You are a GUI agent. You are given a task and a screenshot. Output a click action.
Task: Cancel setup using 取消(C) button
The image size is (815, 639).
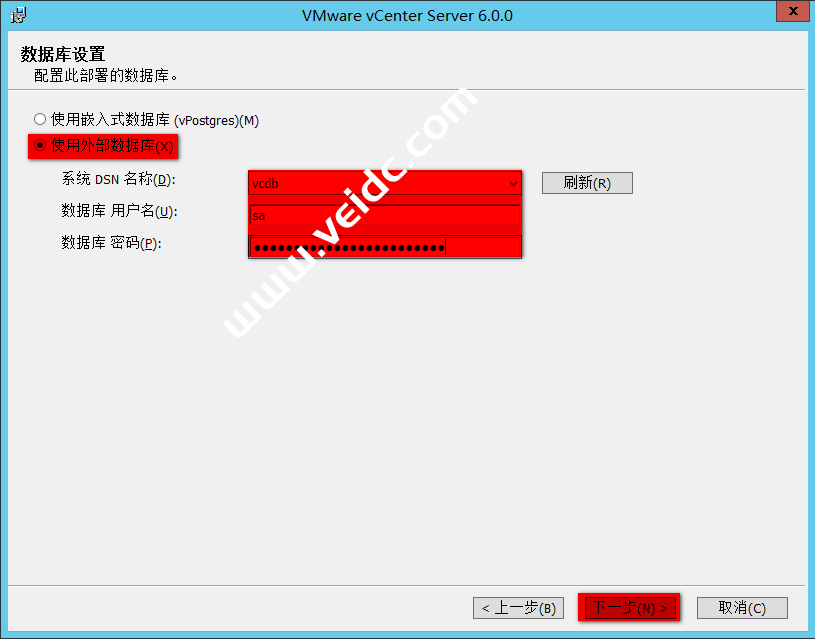[x=742, y=608]
